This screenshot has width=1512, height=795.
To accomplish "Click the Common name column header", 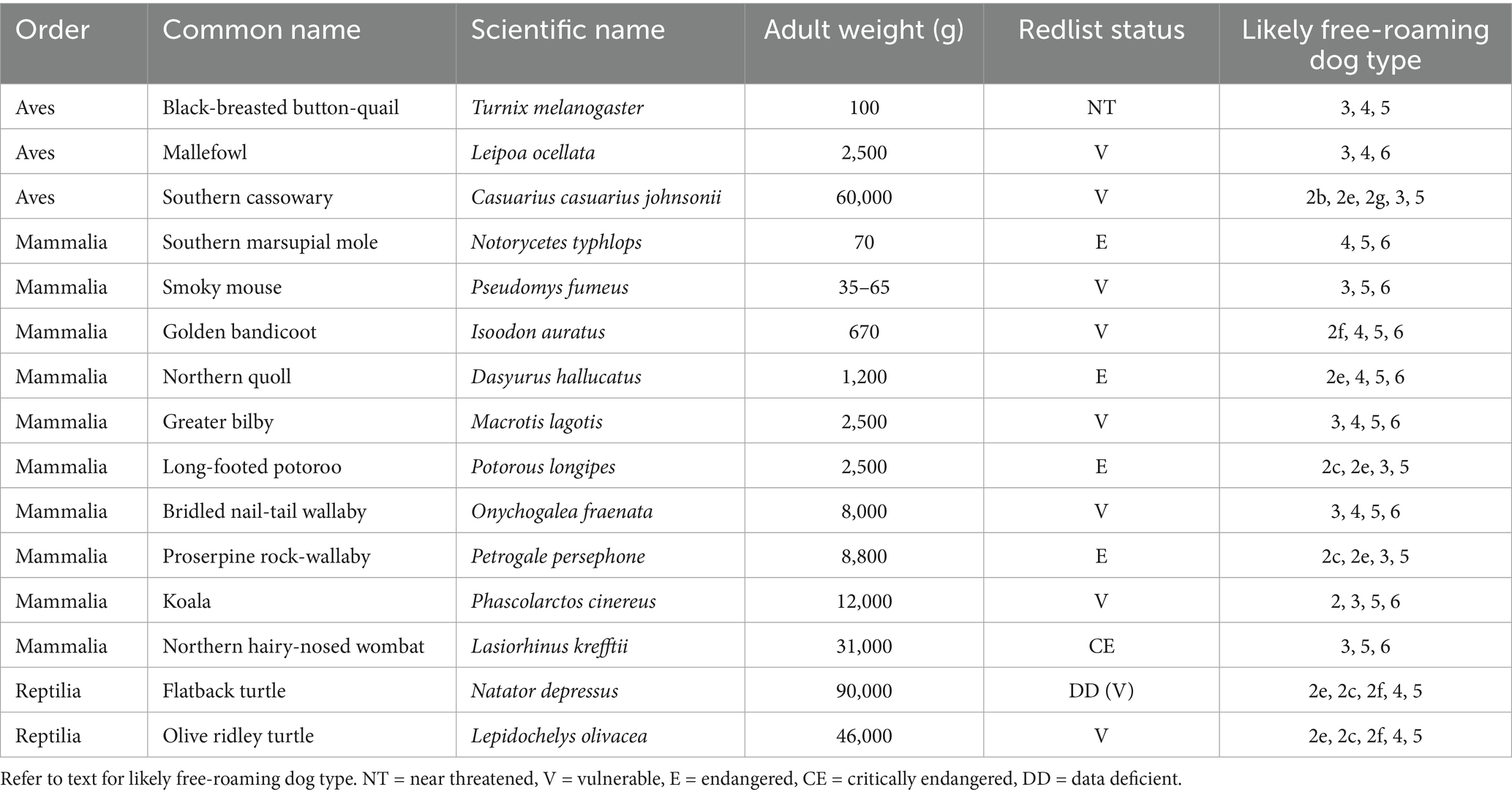I will tap(261, 30).
